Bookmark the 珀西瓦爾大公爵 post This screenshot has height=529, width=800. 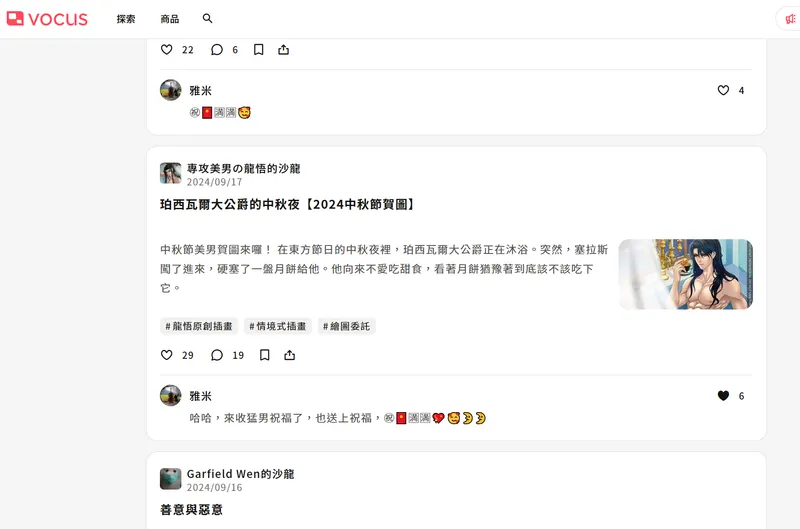coord(264,355)
